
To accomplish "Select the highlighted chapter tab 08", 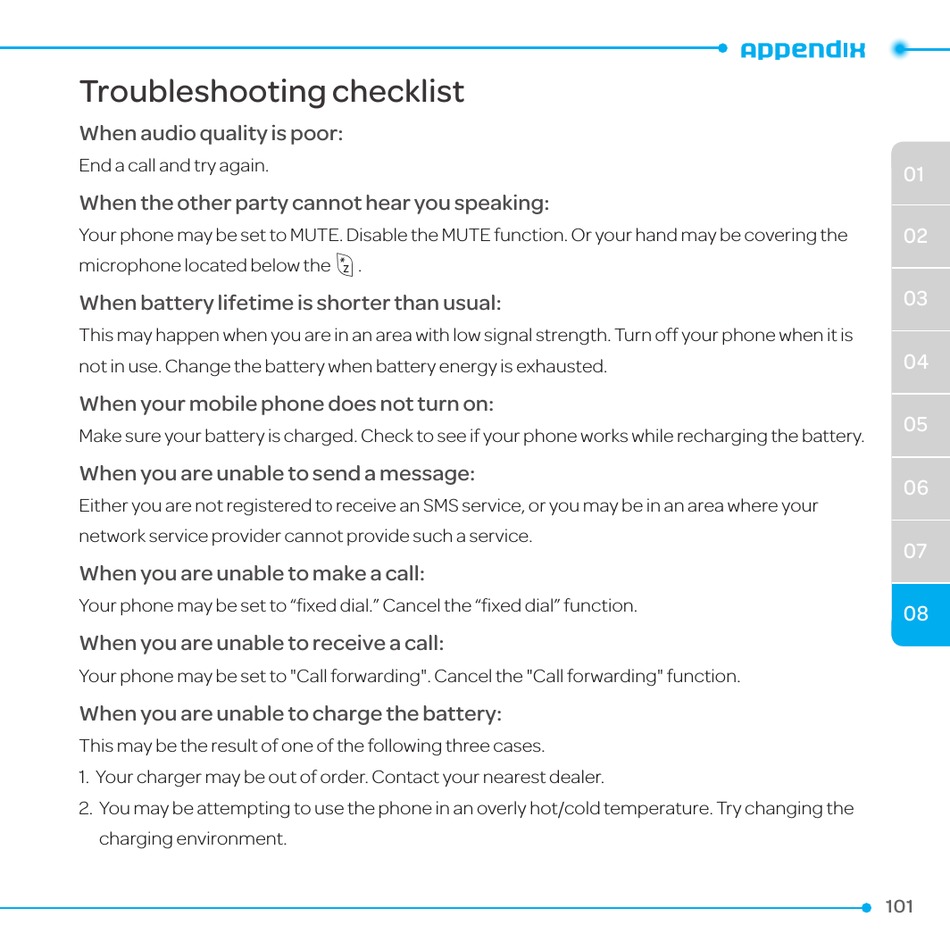I will [x=915, y=613].
